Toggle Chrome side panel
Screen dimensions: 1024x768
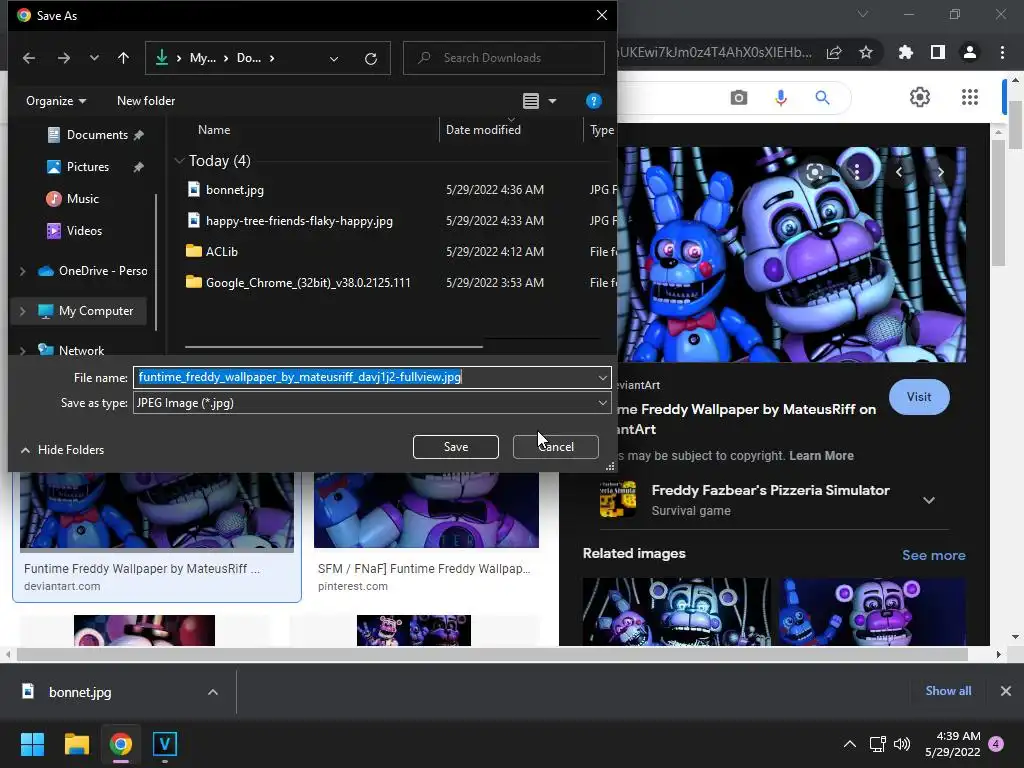(x=938, y=52)
